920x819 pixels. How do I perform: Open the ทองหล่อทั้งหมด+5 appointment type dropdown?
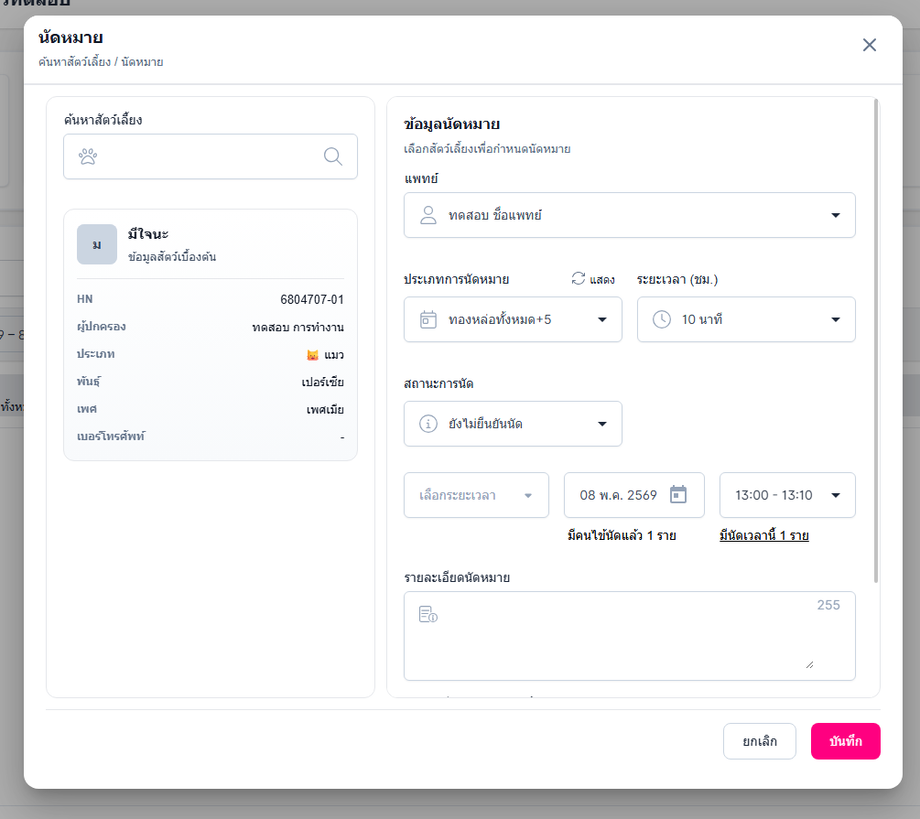pyautogui.click(x=513, y=320)
